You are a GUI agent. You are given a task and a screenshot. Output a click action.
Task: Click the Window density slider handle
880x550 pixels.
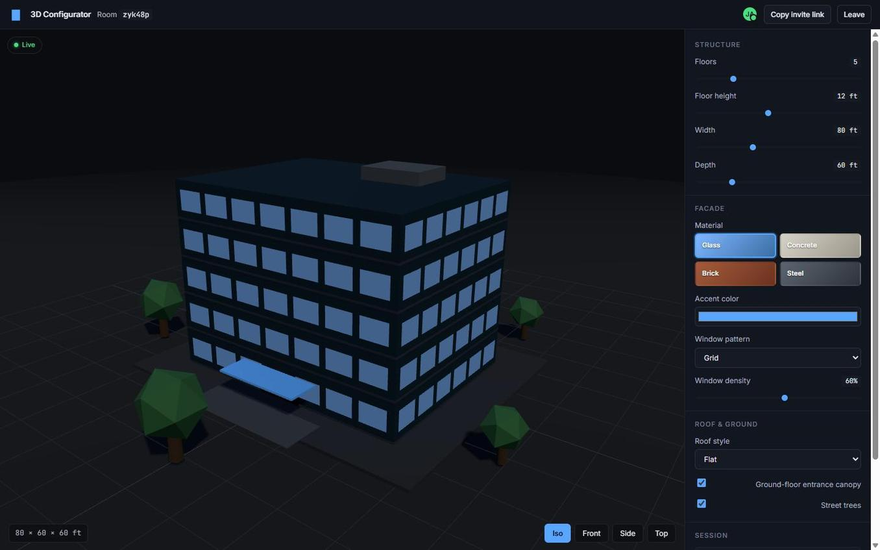pos(785,398)
